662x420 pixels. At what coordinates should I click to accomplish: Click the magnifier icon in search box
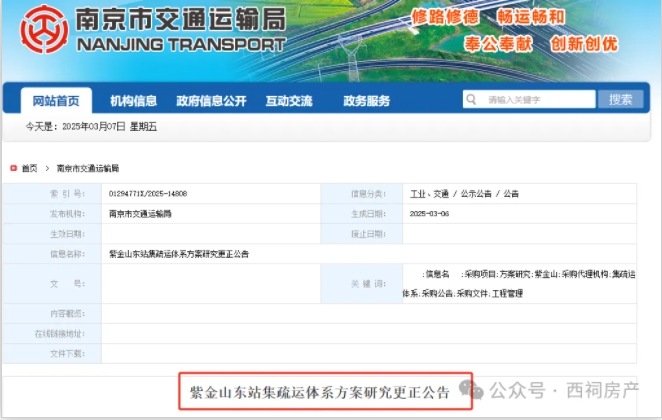point(474,100)
